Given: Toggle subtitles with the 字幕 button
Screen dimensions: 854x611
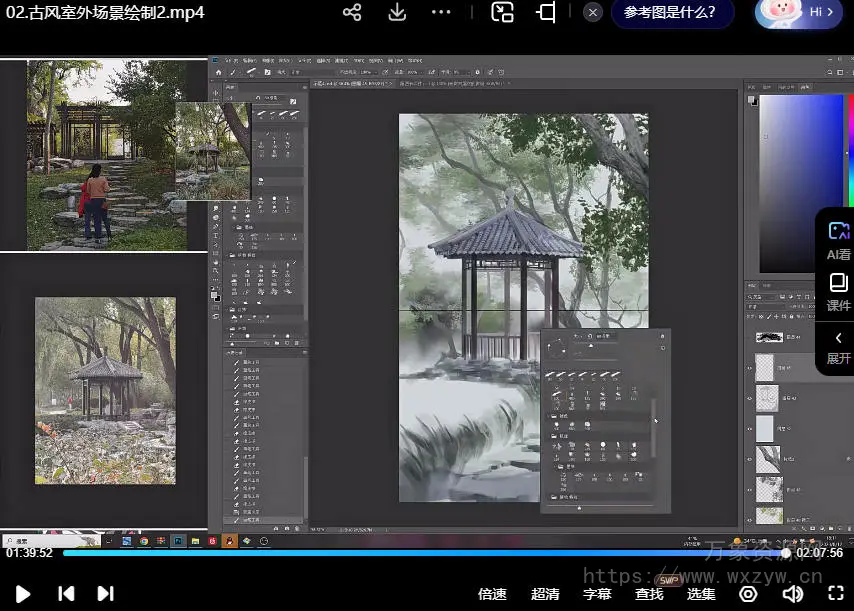Looking at the screenshot, I should (x=597, y=594).
